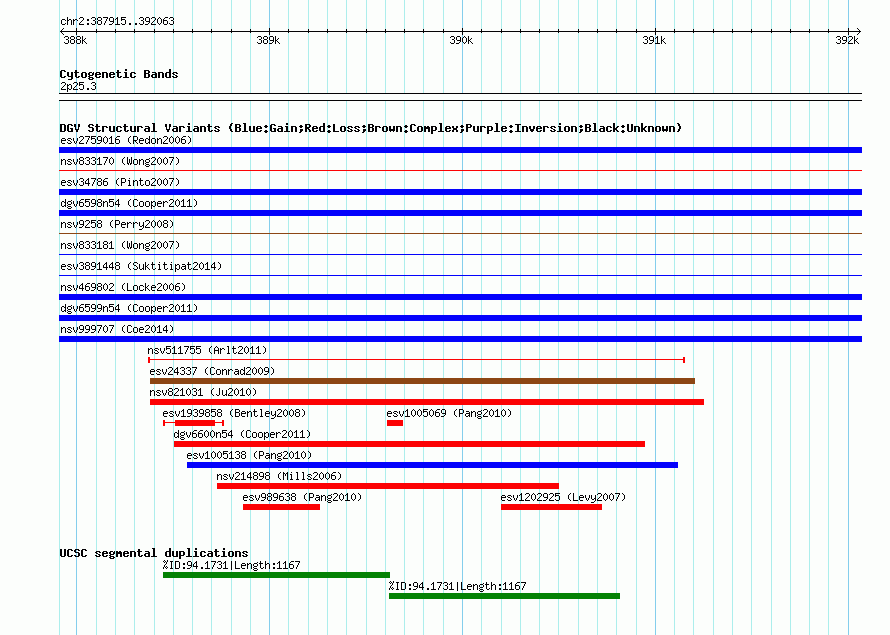Click the esv1202925 (Levy2007) text label

coord(563,497)
